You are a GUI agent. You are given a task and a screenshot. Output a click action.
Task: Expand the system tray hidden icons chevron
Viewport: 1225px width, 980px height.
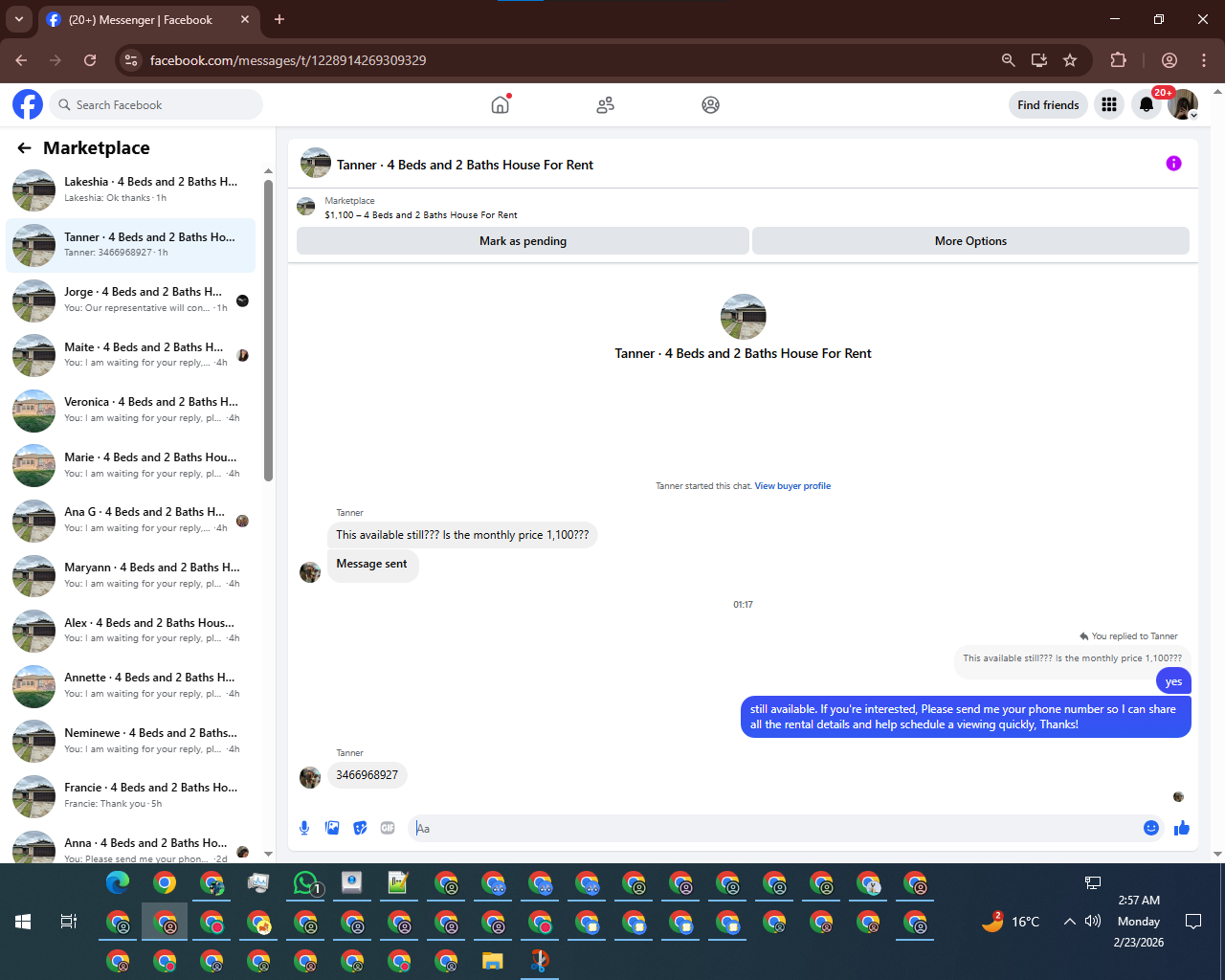(1069, 922)
